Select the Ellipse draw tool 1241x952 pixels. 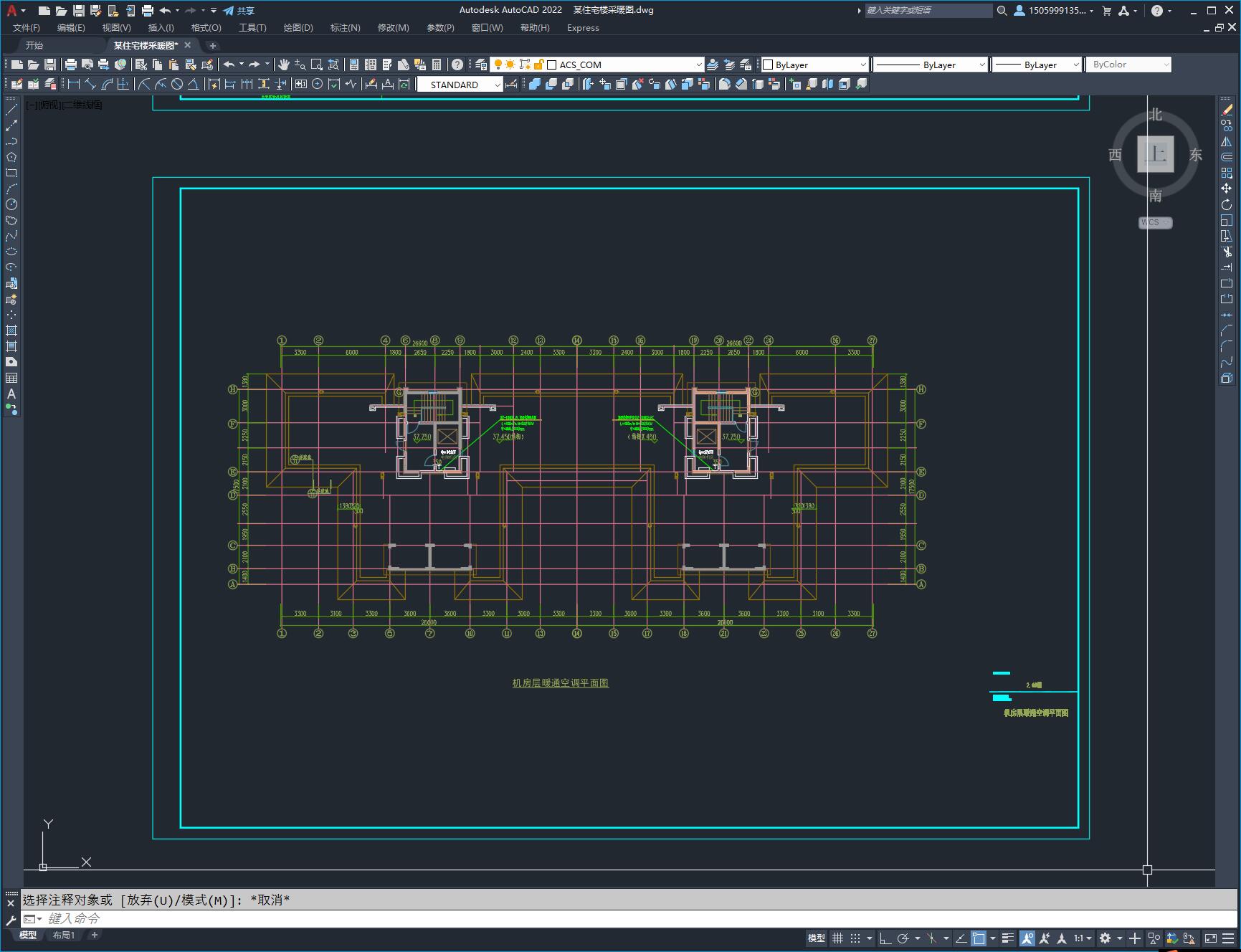pyautogui.click(x=11, y=252)
